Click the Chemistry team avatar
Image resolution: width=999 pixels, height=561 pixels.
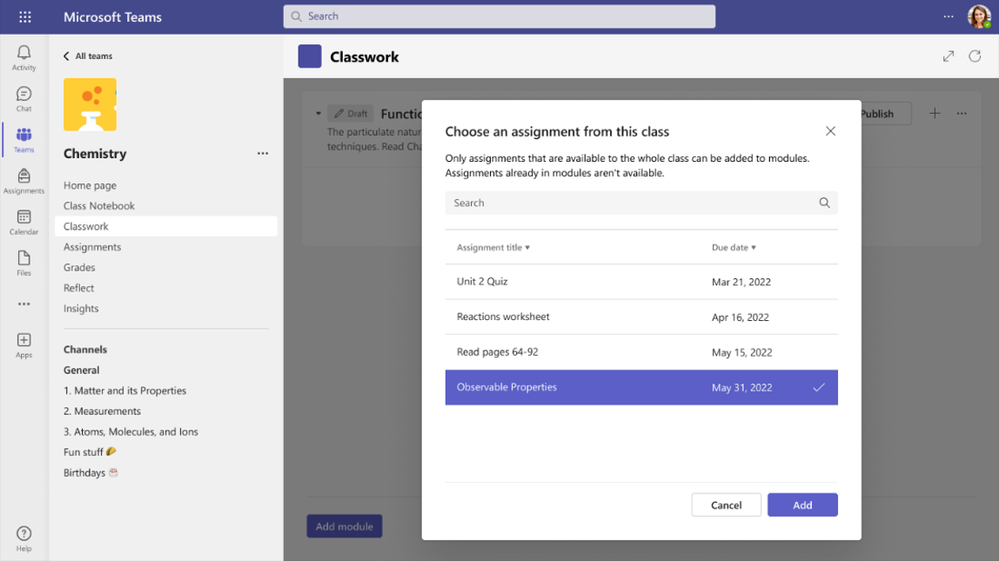click(90, 104)
